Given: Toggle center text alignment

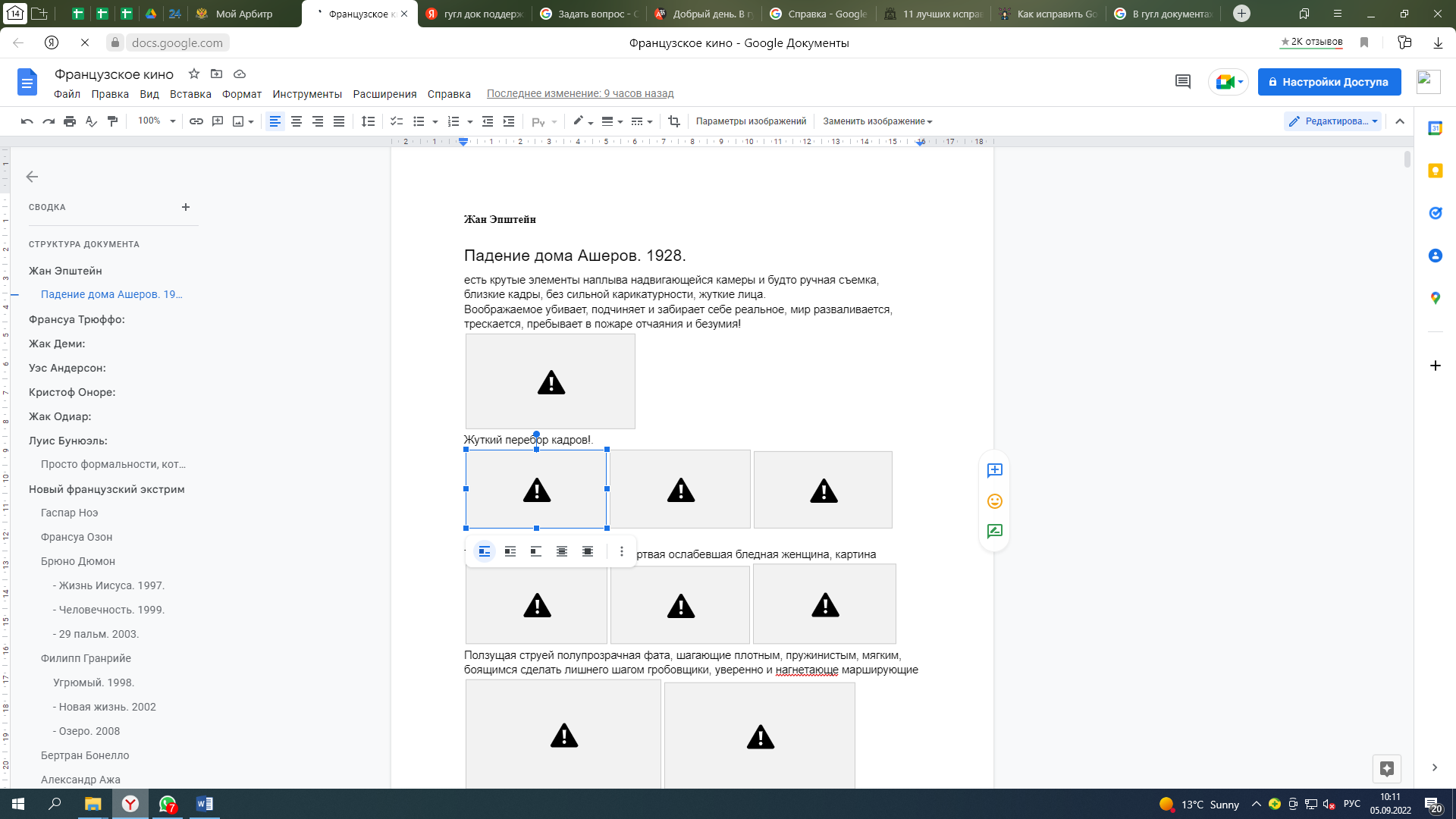Looking at the screenshot, I should pos(297,121).
